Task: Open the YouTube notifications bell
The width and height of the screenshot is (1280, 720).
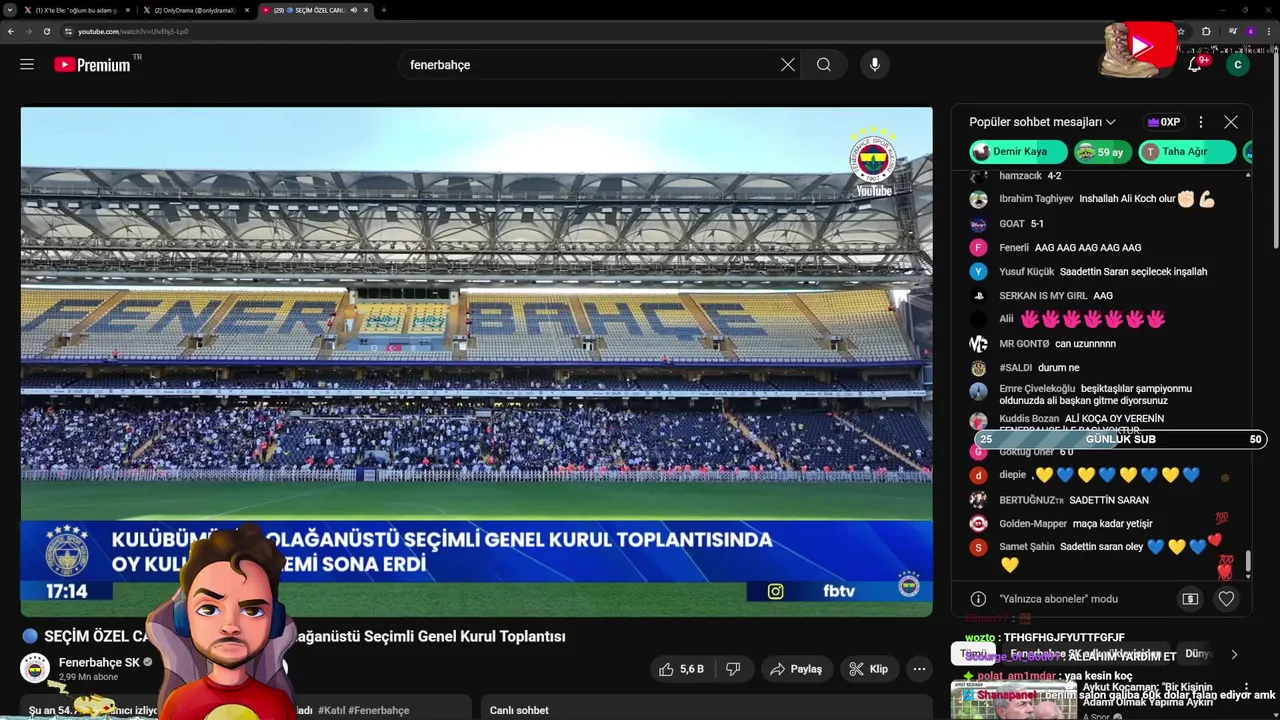Action: 1194,64
